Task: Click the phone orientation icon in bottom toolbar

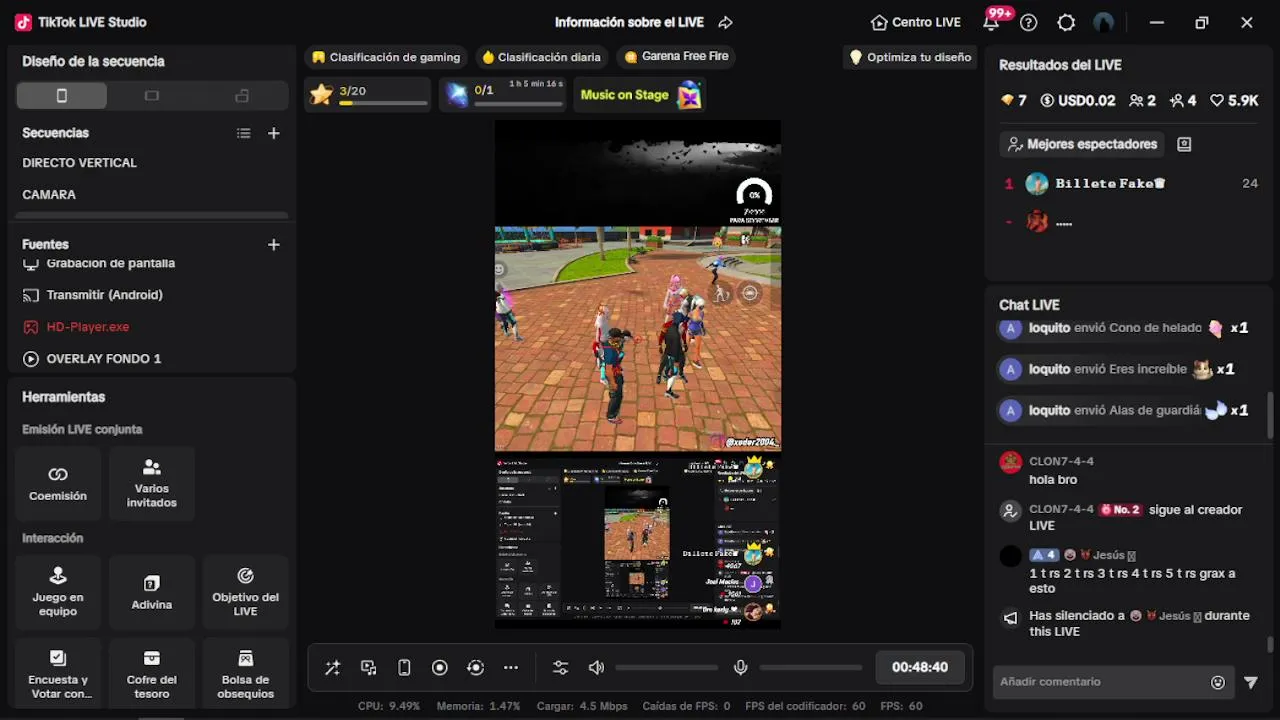Action: pos(404,668)
